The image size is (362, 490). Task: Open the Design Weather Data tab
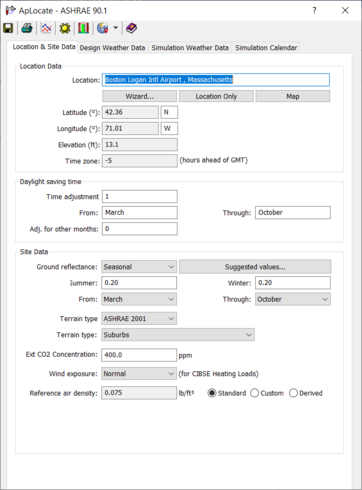(112, 48)
